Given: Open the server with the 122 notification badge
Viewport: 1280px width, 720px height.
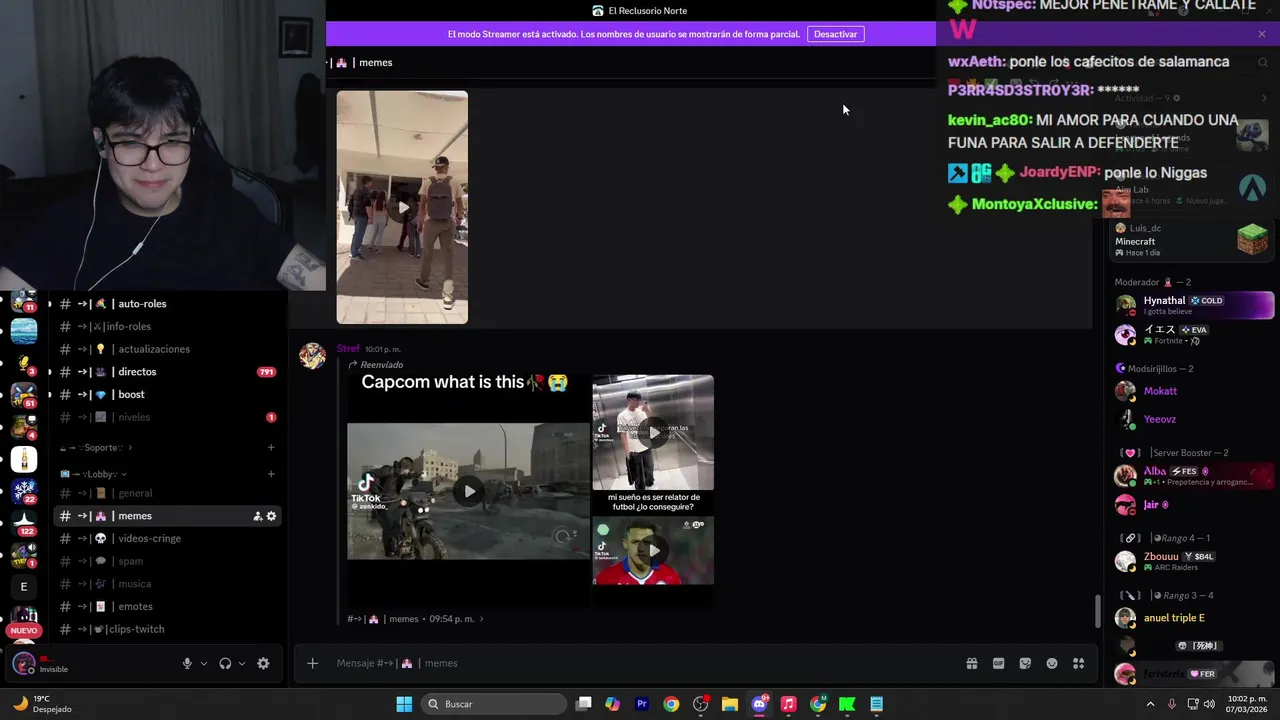Looking at the screenshot, I should pyautogui.click(x=24, y=521).
